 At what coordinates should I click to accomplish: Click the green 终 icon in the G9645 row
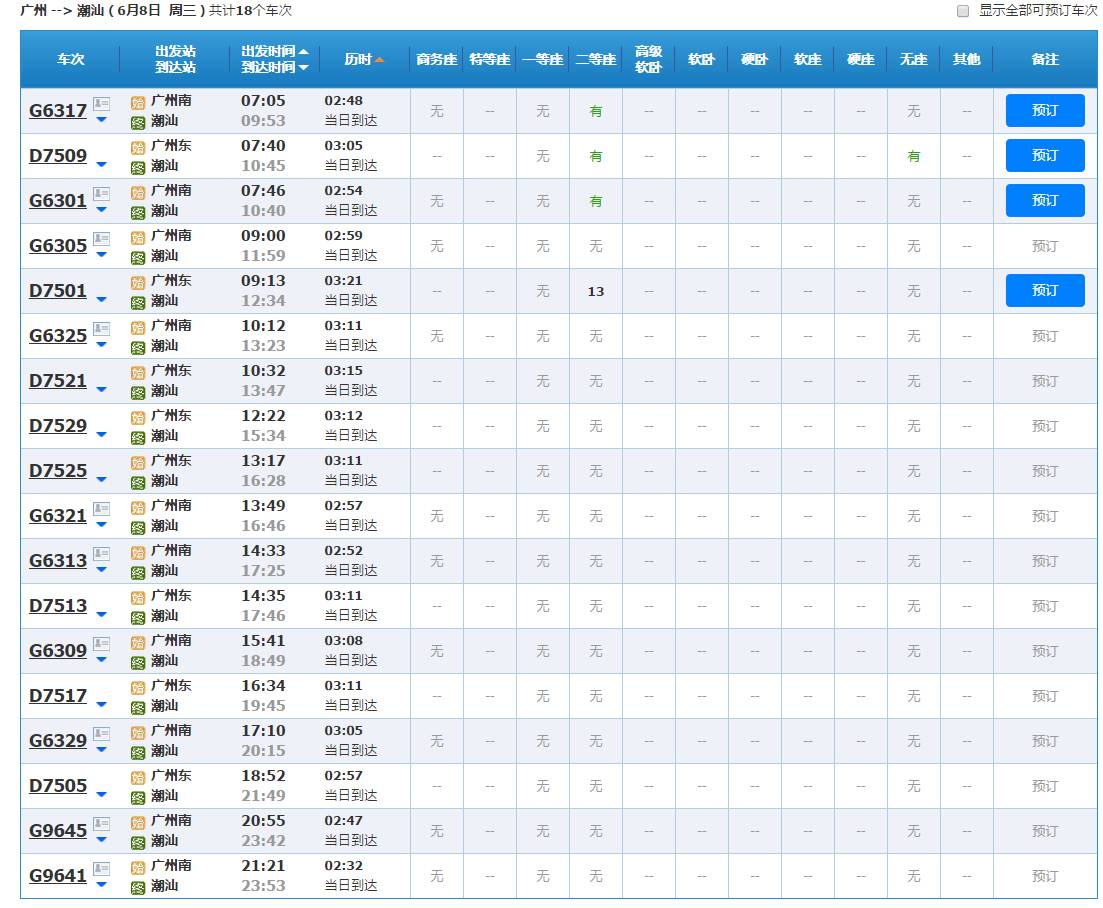138,843
